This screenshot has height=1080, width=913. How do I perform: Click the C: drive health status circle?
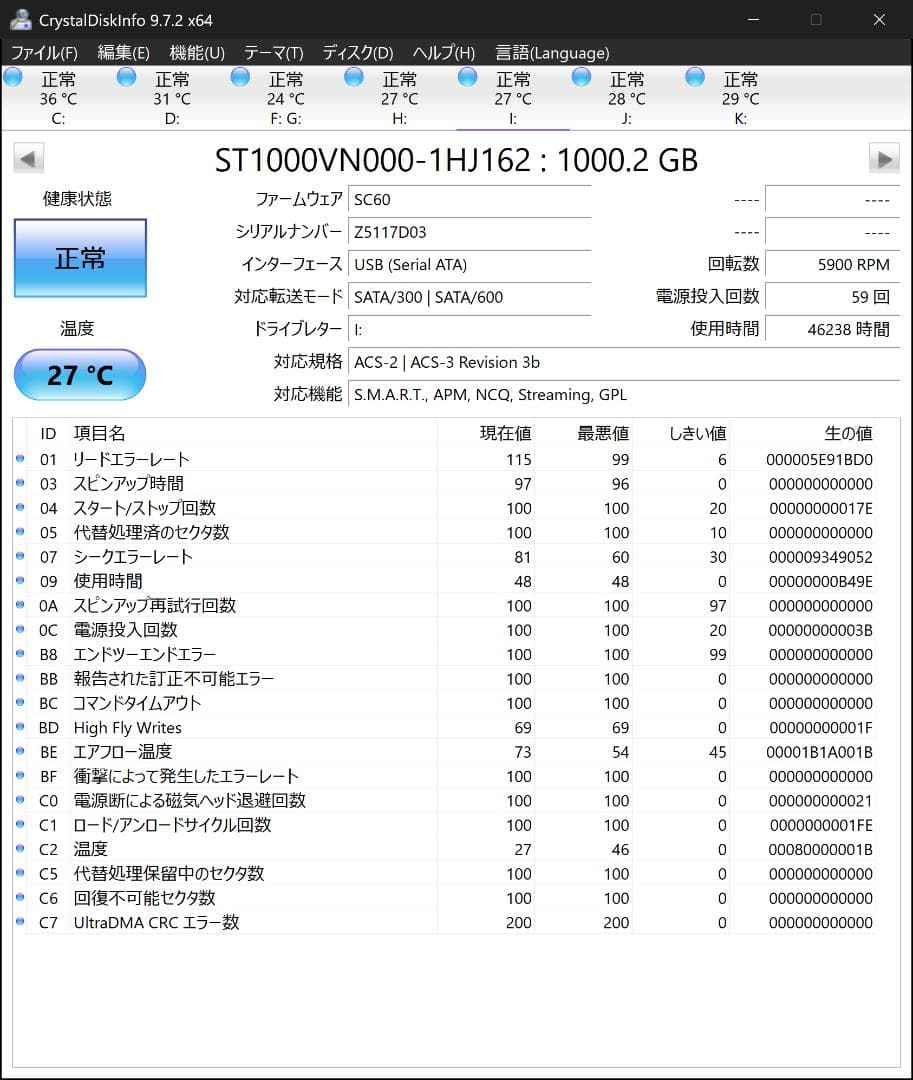click(x=13, y=76)
